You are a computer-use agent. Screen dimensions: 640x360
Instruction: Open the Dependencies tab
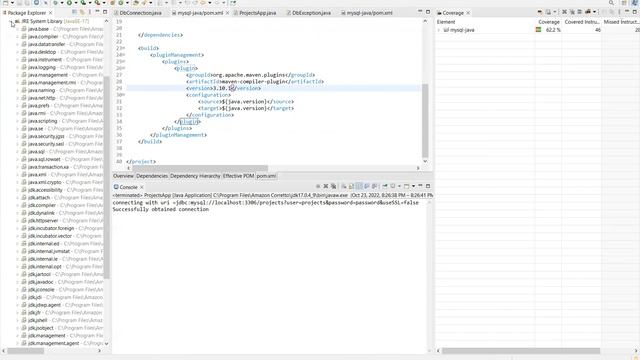pyautogui.click(x=152, y=176)
